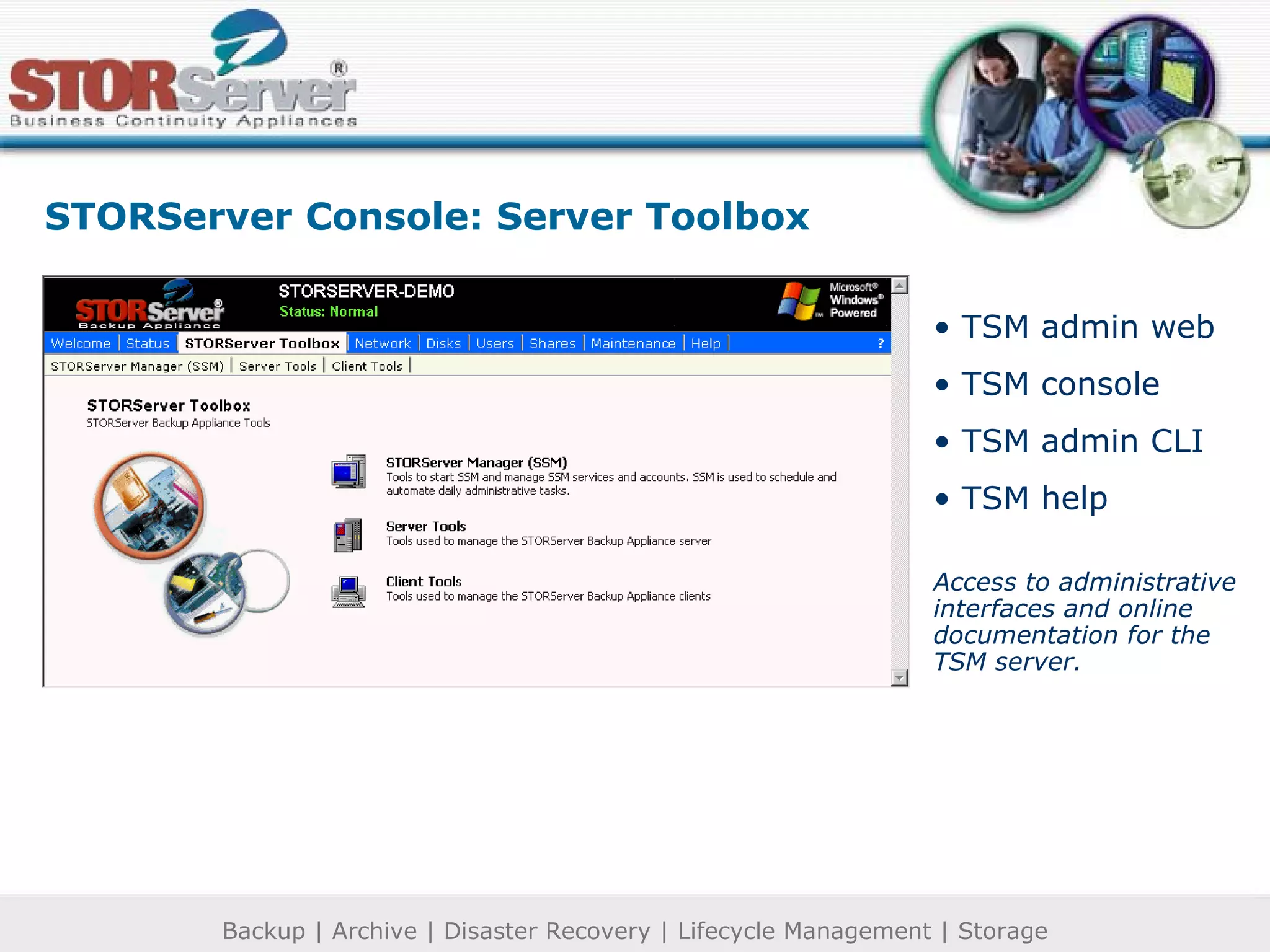1270x952 pixels.
Task: Follow the Server Tools heading link
Action: [x=426, y=526]
